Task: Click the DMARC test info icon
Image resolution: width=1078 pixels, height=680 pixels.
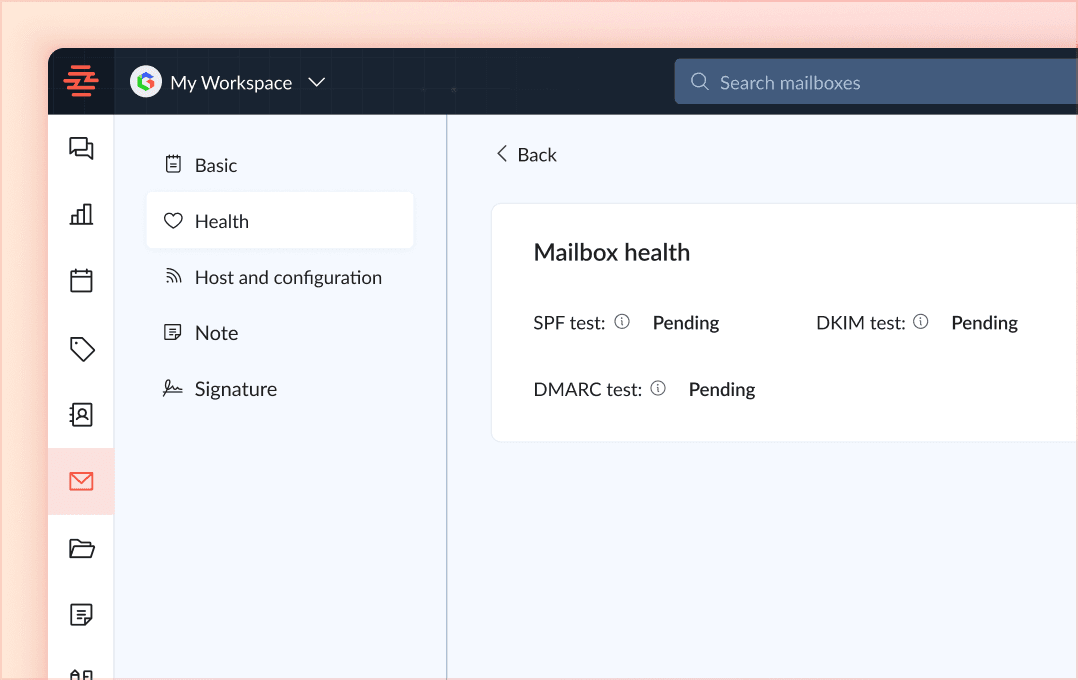Action: [x=658, y=388]
